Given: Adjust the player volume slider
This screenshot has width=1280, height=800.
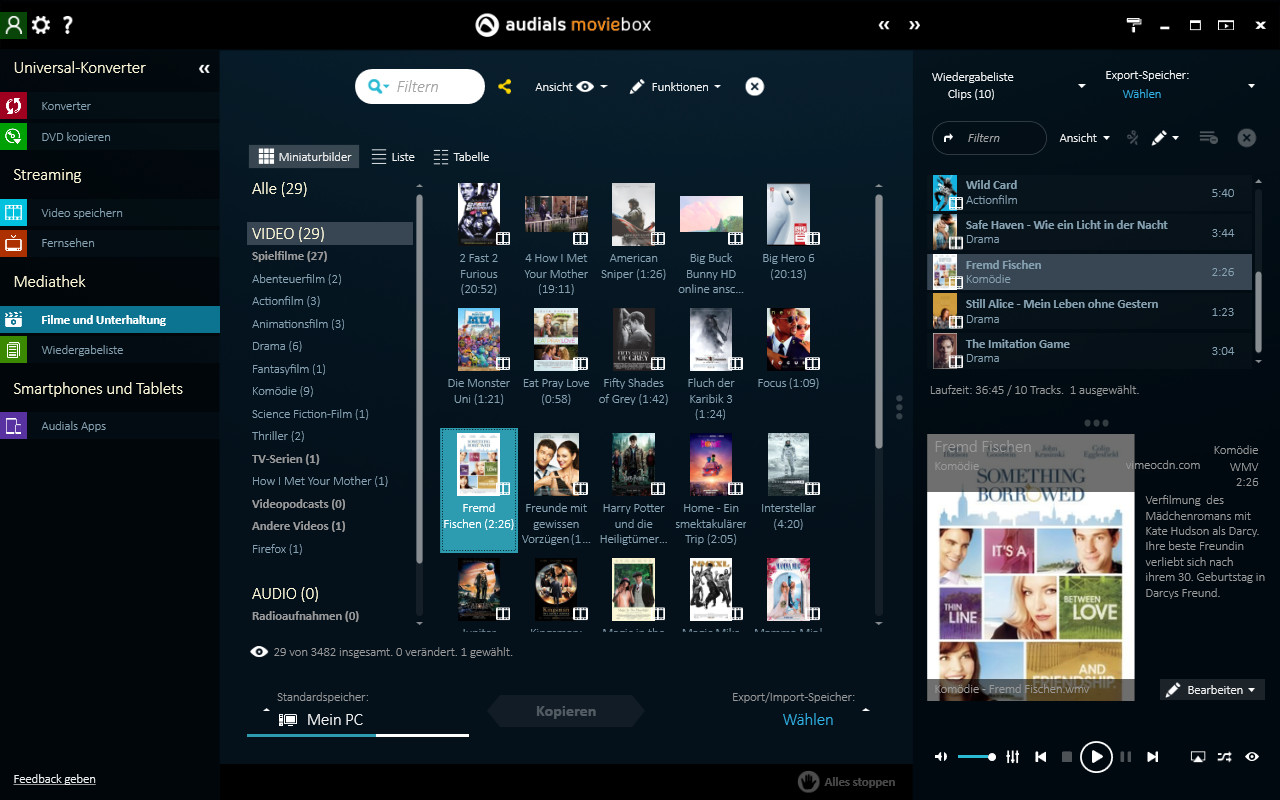Looking at the screenshot, I should pyautogui.click(x=976, y=757).
